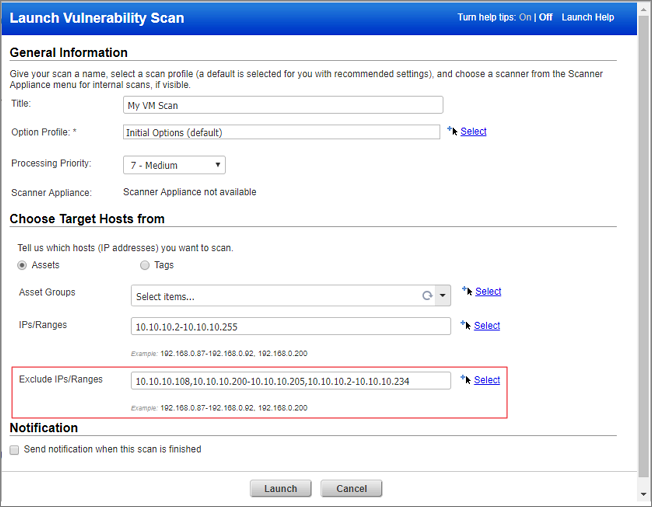
Task: Click the vertical scrollbar thumb
Action: [x=644, y=246]
